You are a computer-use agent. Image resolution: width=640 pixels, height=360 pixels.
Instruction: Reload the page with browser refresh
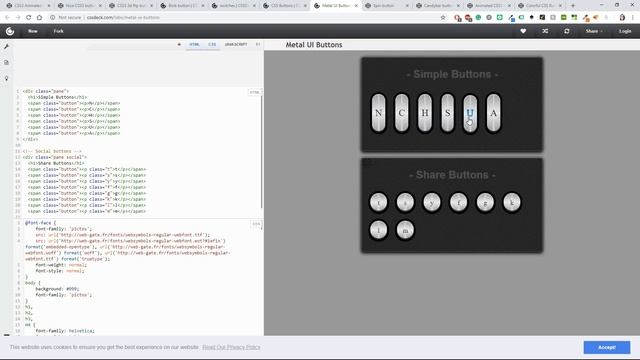point(28,18)
